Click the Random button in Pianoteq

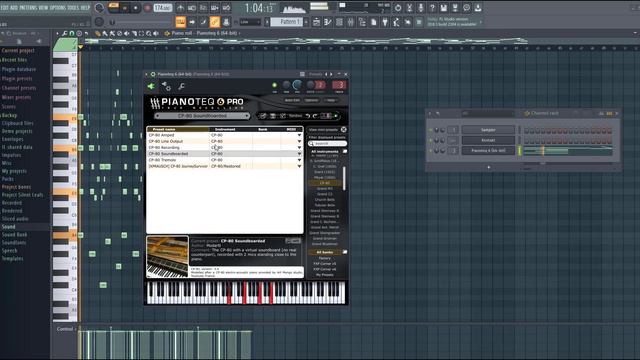coord(295,116)
